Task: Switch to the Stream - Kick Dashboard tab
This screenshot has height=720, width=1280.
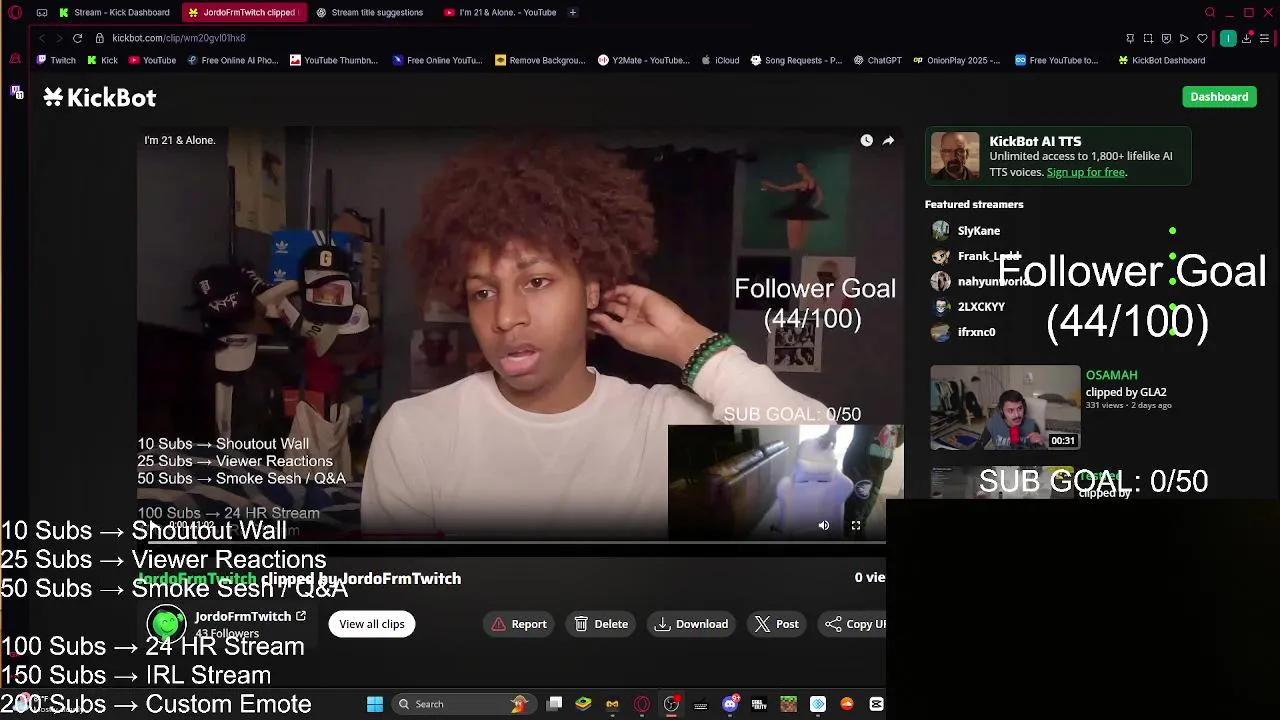Action: point(115,12)
